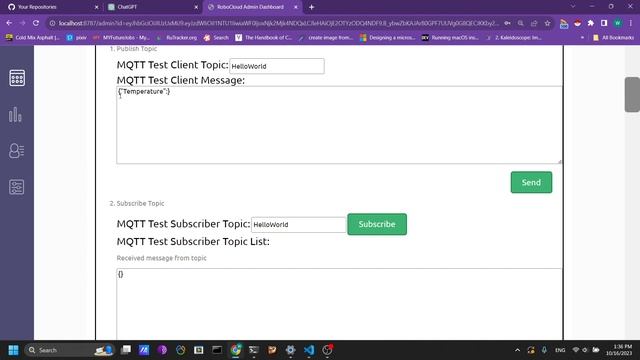Click the localhost address bar

click(x=278, y=23)
